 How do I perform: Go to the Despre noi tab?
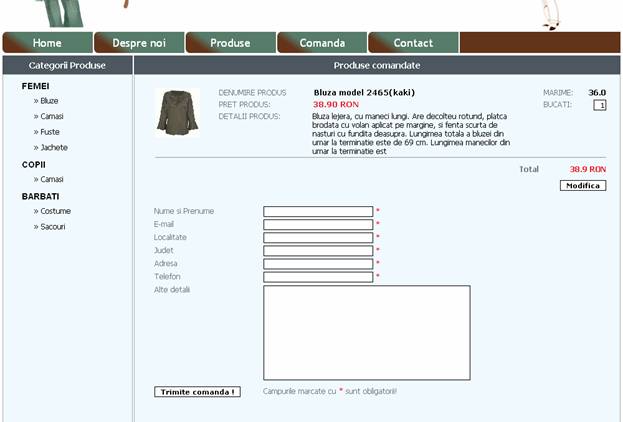139,43
